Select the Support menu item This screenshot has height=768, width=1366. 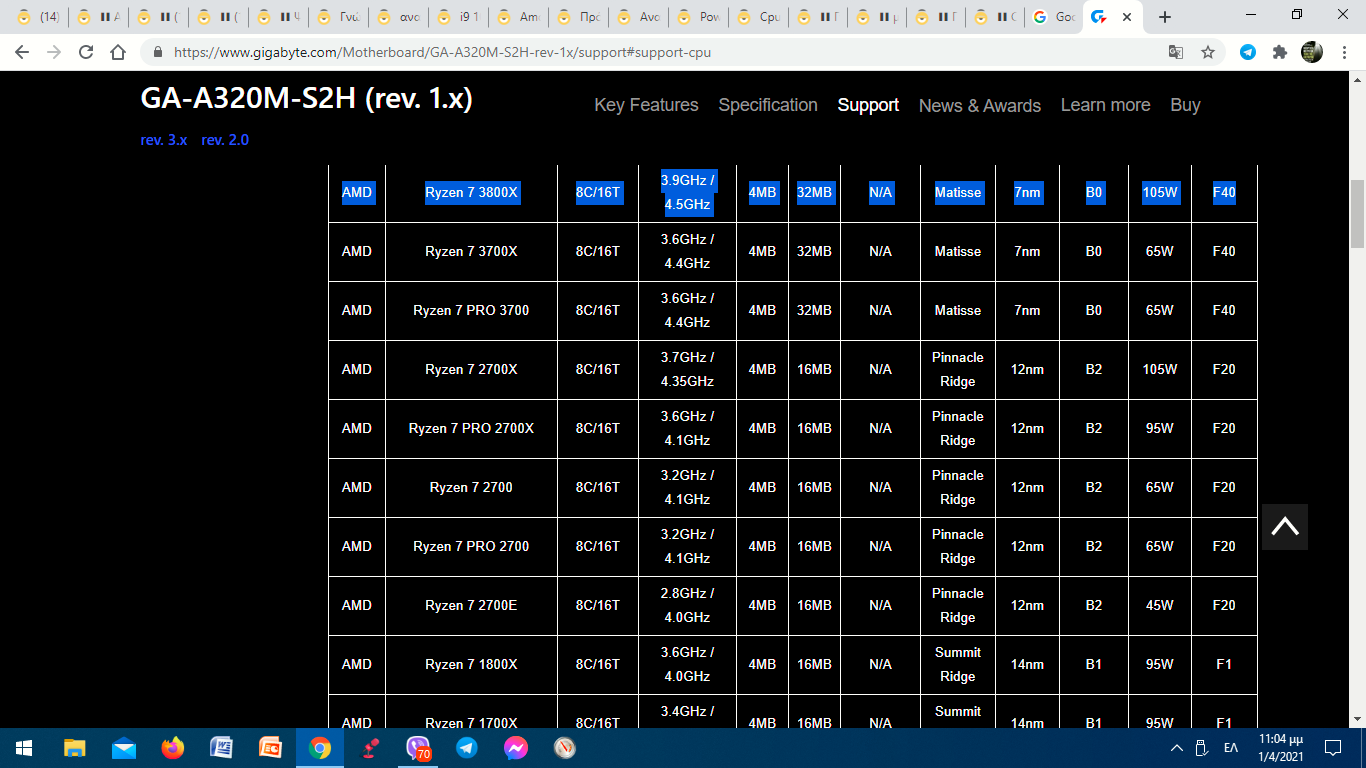point(868,105)
